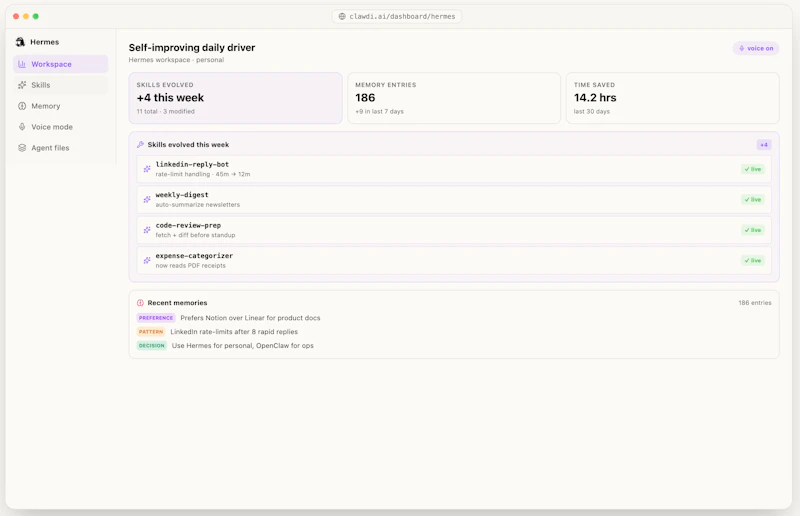Click the live badge for code-review-prep
800x516 pixels.
[x=753, y=230]
